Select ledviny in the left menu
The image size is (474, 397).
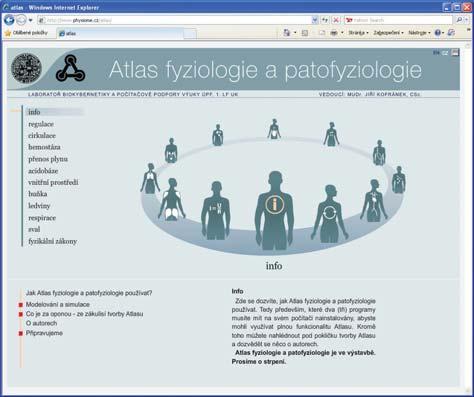pyautogui.click(x=39, y=206)
